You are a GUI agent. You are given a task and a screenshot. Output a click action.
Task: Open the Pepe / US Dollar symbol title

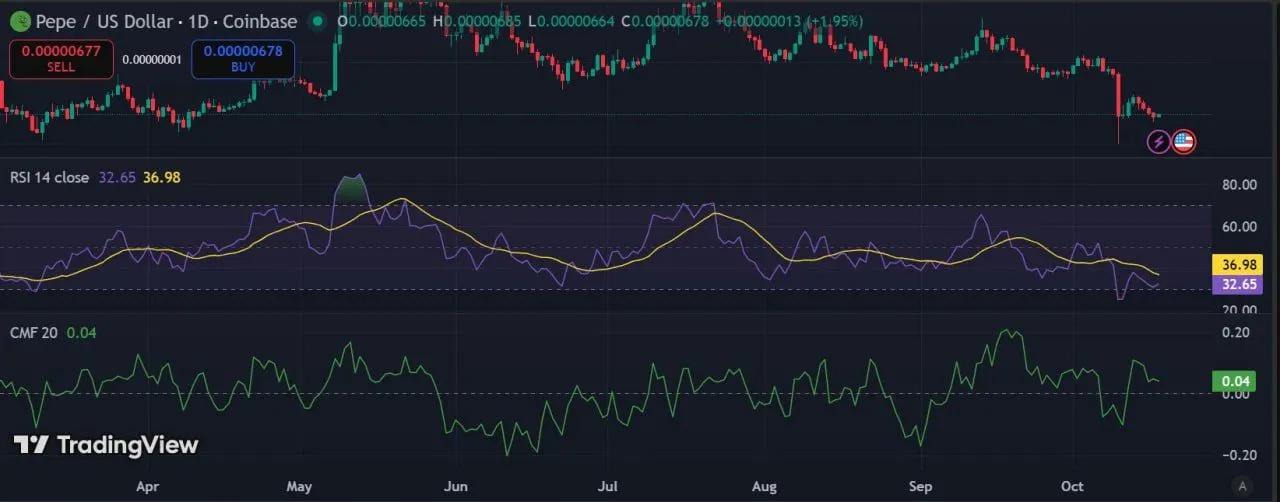tap(163, 21)
